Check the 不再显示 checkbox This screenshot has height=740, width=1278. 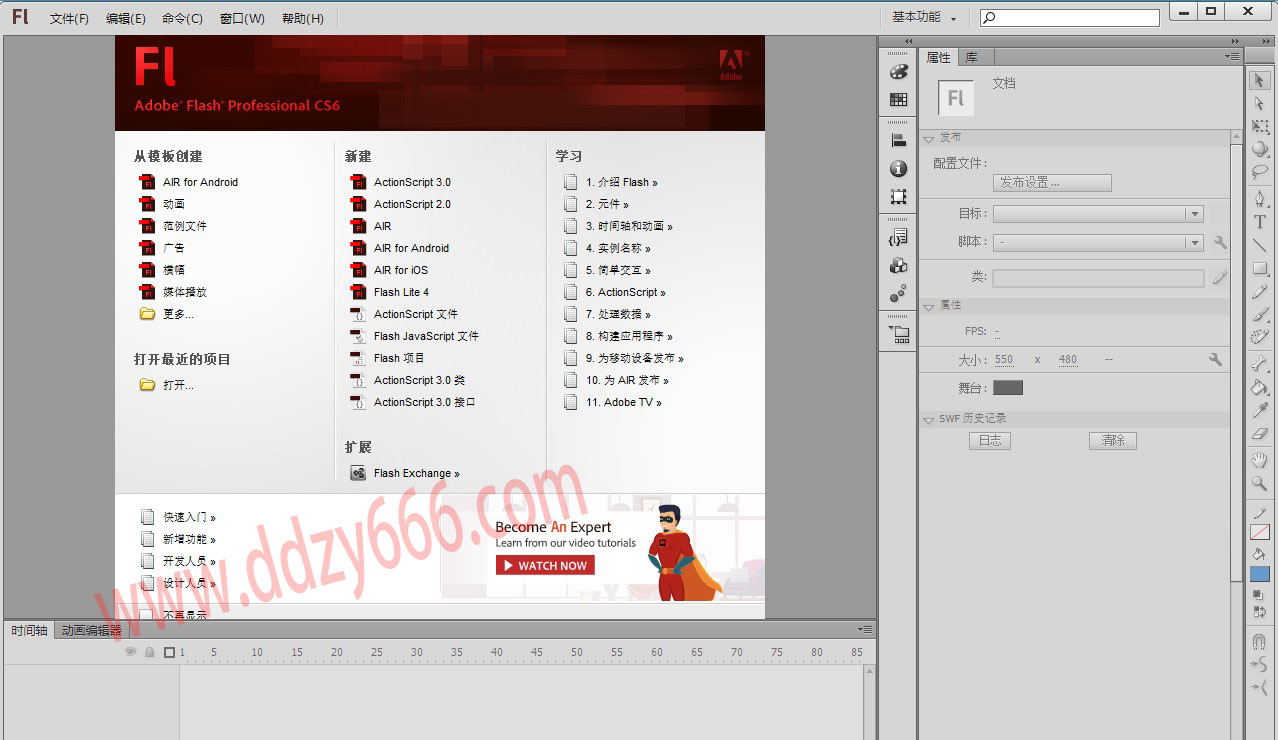coord(147,615)
